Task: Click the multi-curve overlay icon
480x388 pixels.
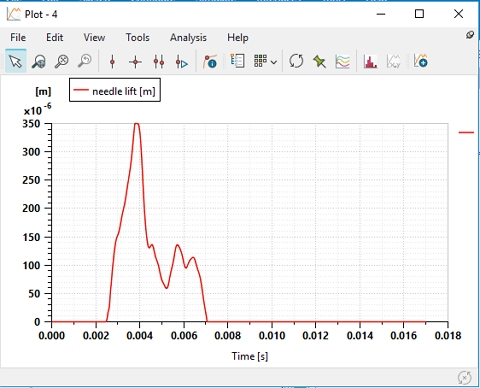Action: [x=342, y=62]
